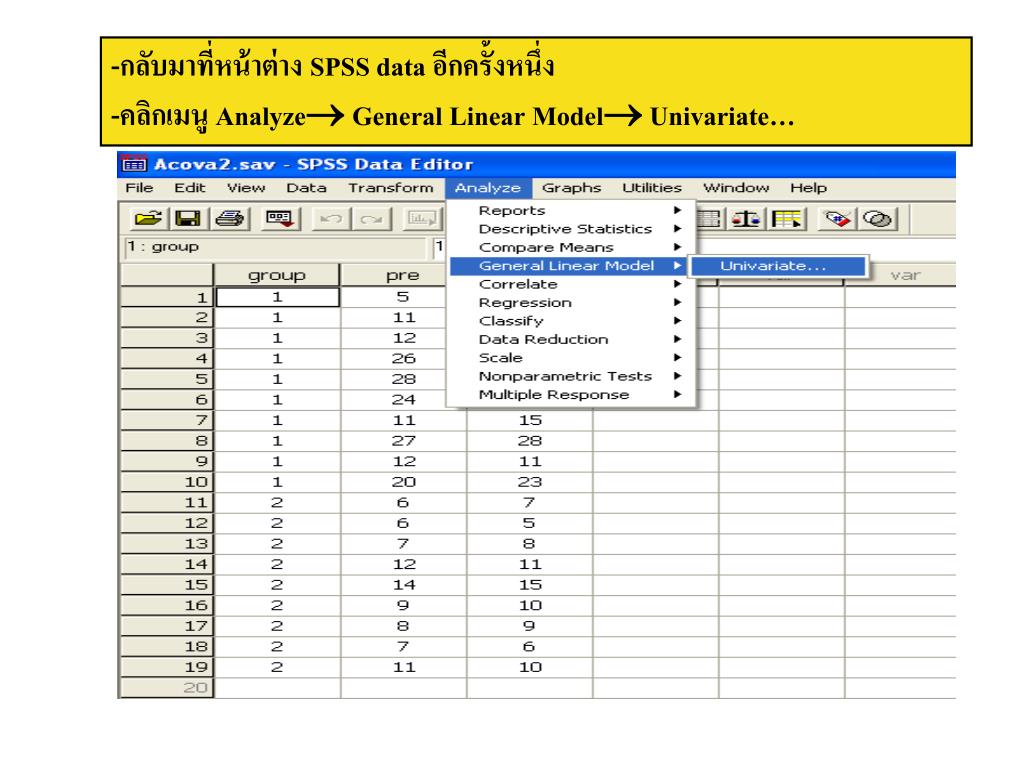Expand the Descriptive Statistics submenu

(x=571, y=229)
